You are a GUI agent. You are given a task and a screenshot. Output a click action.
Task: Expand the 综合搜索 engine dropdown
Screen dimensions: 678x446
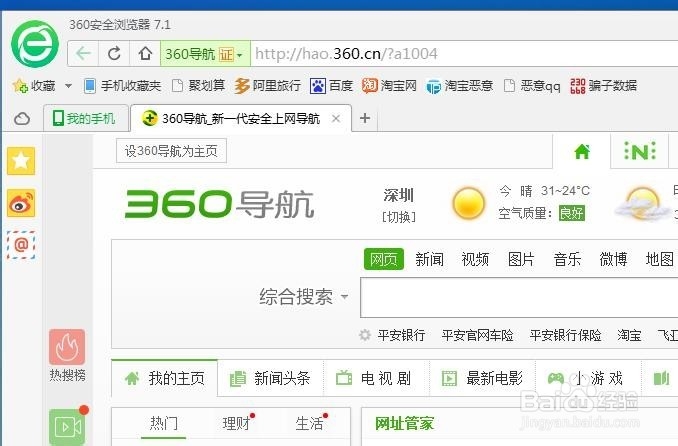pos(304,297)
